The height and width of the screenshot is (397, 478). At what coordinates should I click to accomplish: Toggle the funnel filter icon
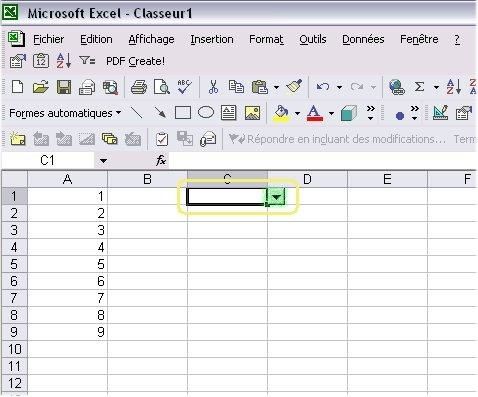87,61
